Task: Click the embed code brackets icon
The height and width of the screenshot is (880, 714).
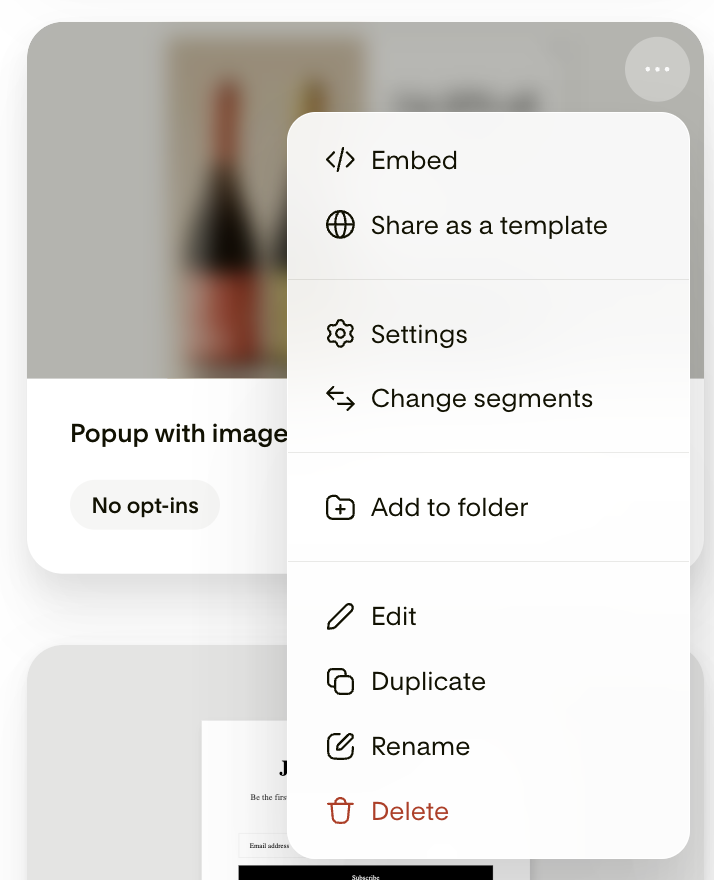Action: (340, 160)
